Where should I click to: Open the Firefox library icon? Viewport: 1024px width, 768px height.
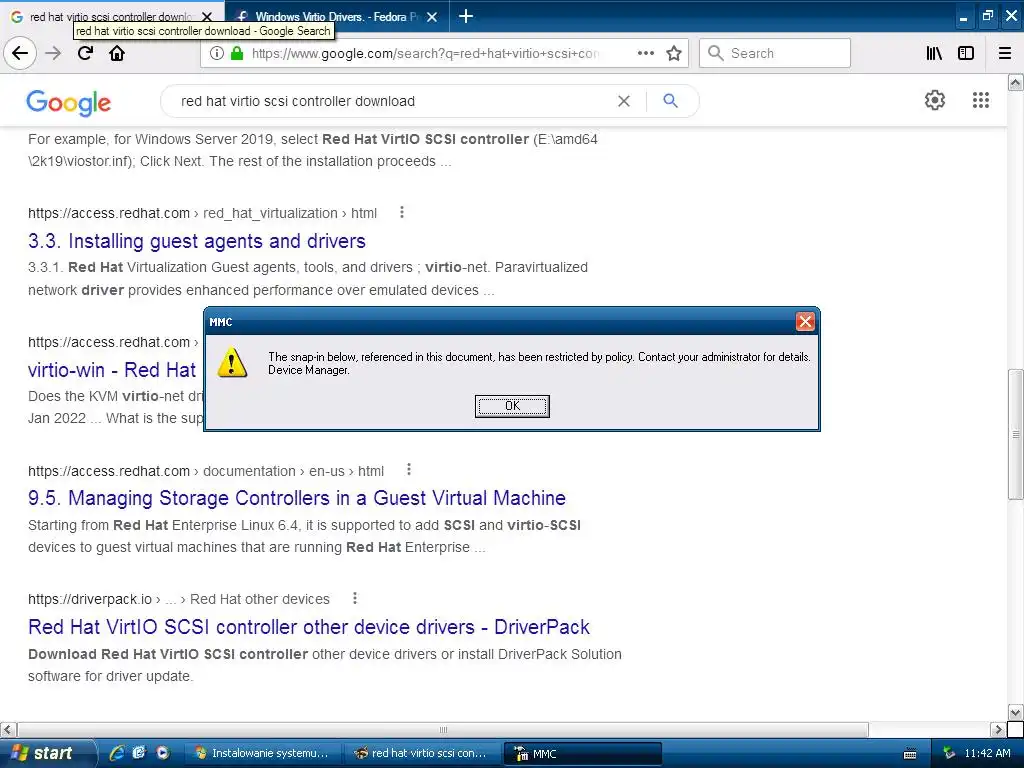[x=934, y=54]
